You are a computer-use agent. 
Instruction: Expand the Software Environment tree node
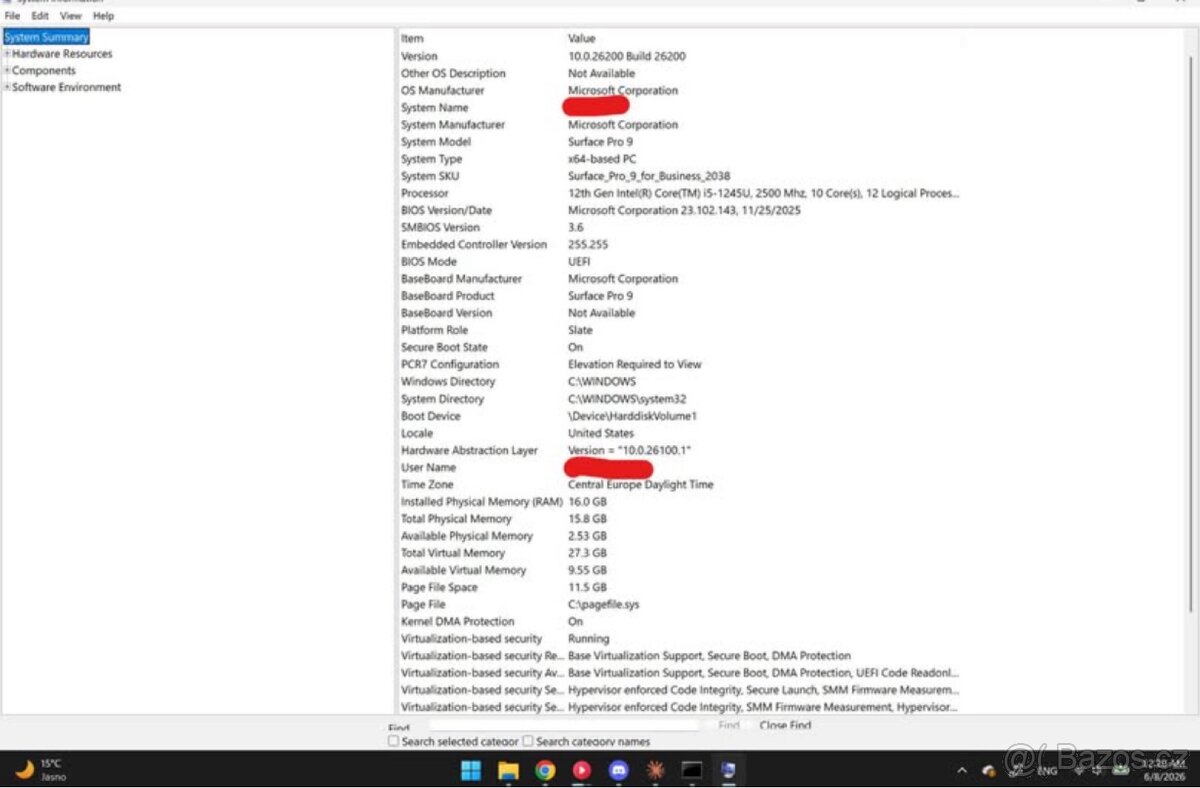7,88
